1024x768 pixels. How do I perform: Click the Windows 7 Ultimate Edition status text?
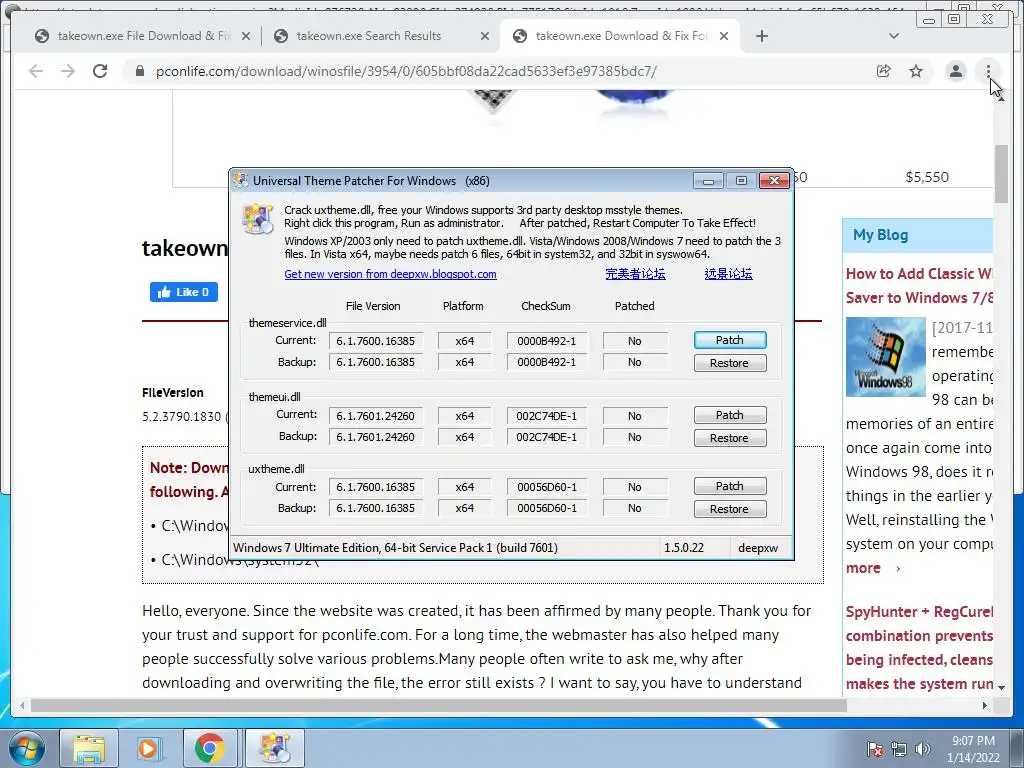tap(395, 548)
